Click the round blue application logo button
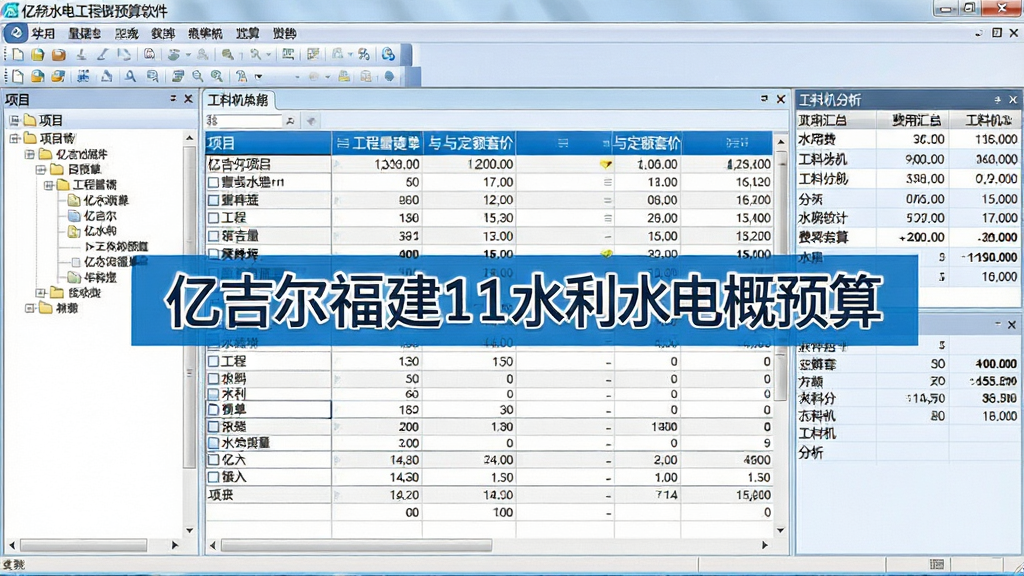The height and width of the screenshot is (576, 1024). pyautogui.click(x=16, y=33)
